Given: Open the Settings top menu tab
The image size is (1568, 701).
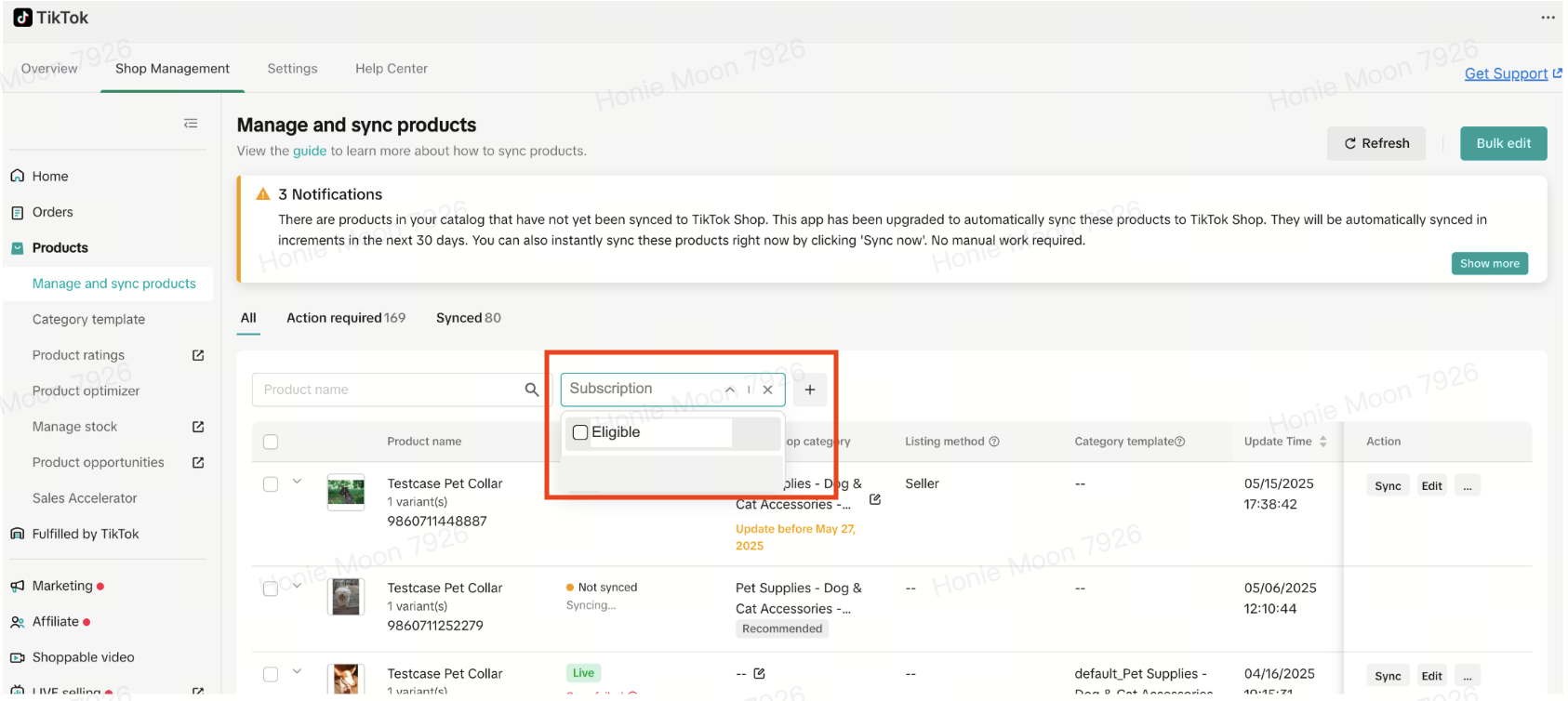Looking at the screenshot, I should click(x=292, y=69).
